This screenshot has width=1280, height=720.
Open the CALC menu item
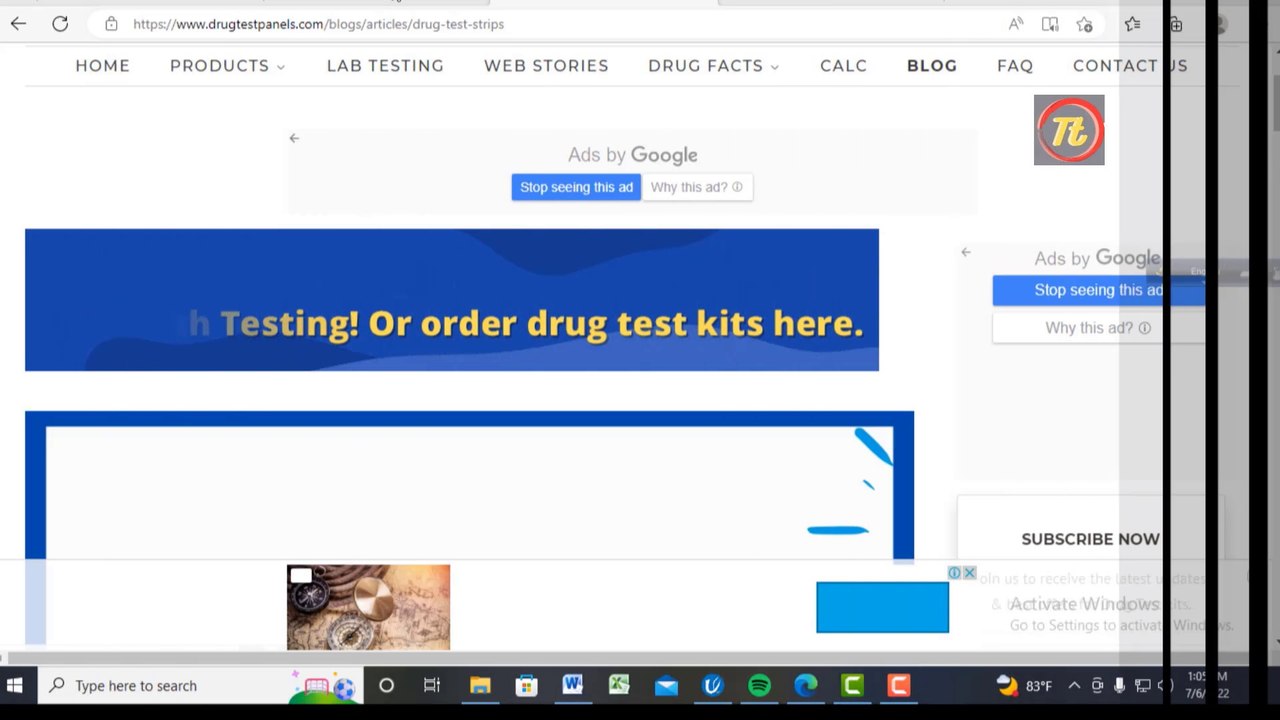(843, 66)
